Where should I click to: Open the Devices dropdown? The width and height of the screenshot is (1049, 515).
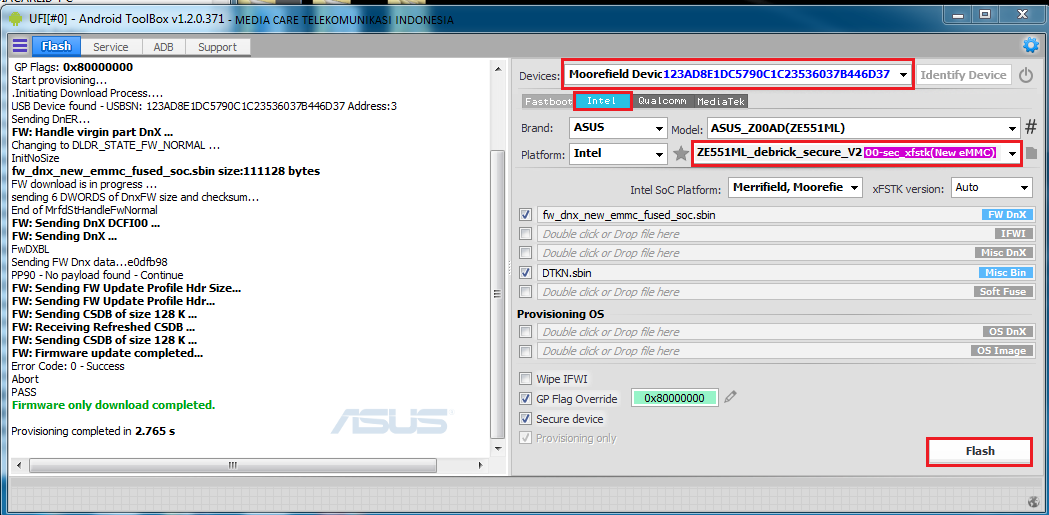[x=738, y=75]
